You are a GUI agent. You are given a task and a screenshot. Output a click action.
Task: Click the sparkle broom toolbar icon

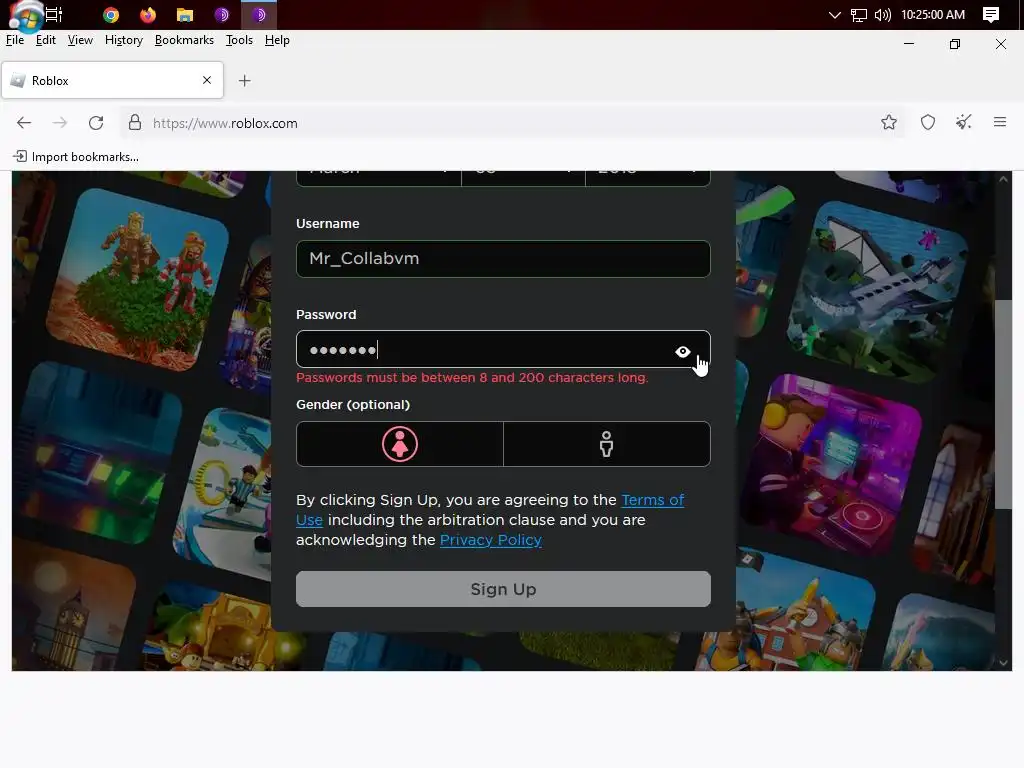coord(963,122)
